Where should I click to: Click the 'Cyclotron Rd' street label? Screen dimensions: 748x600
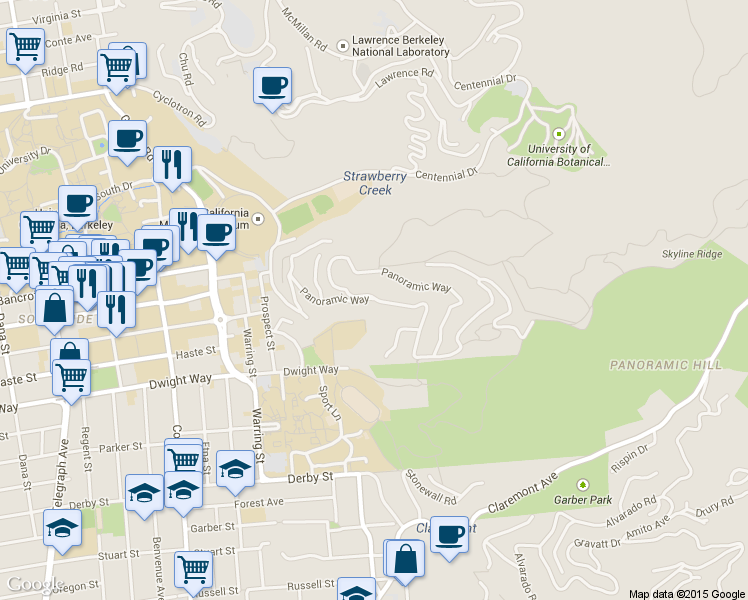click(x=179, y=109)
